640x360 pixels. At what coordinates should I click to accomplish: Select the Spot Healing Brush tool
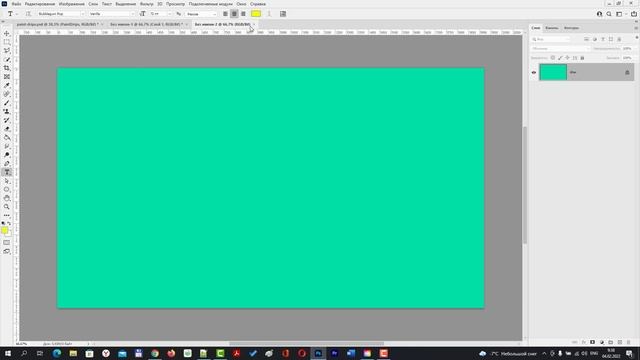pos(7,94)
